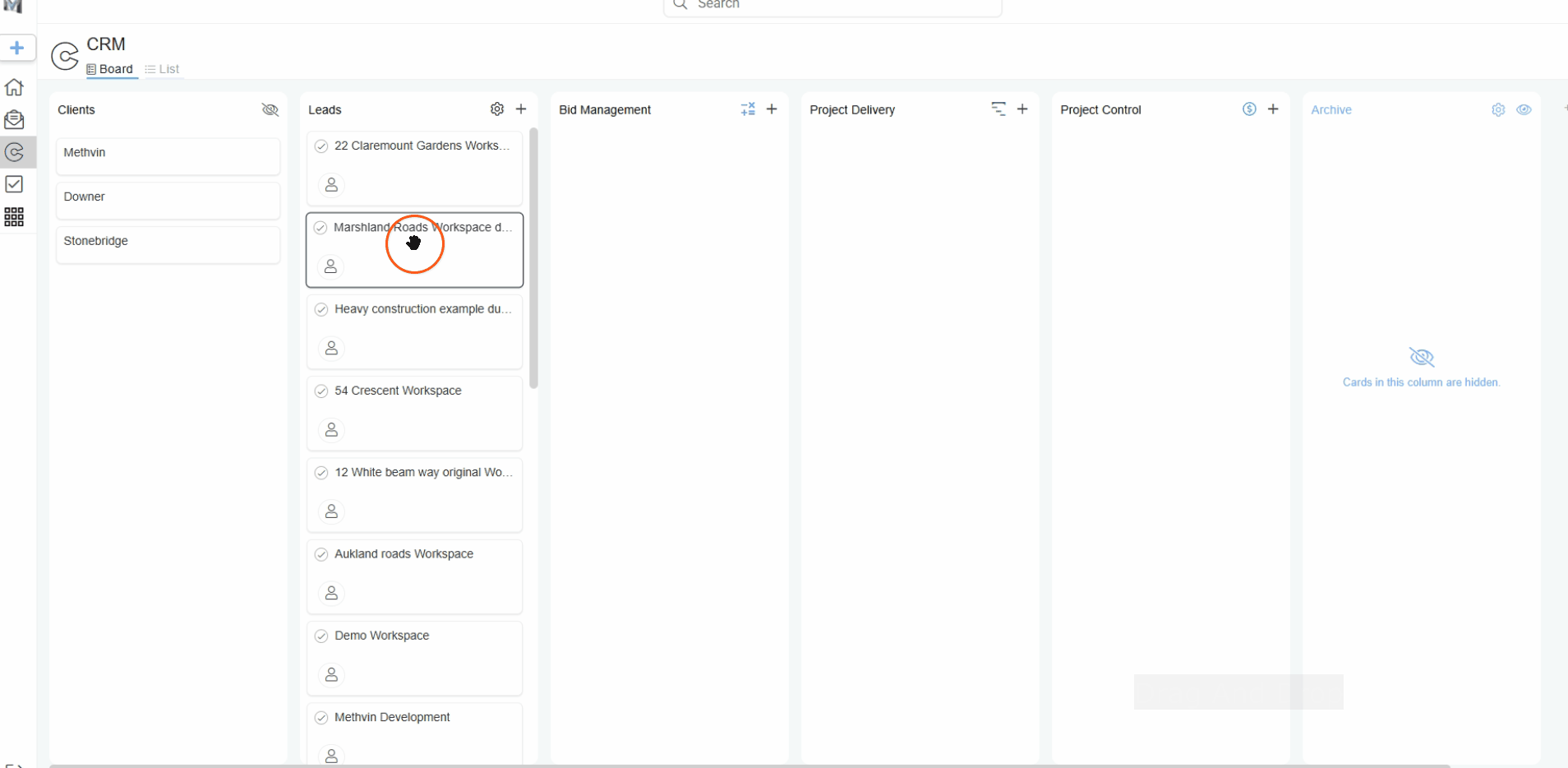Click assignee icon on 54 Crescent Workspace card
This screenshot has width=1568, height=768.
[331, 430]
